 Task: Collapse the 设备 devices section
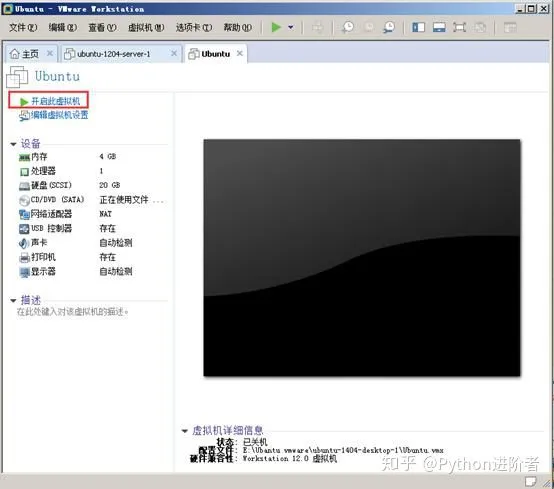point(13,144)
